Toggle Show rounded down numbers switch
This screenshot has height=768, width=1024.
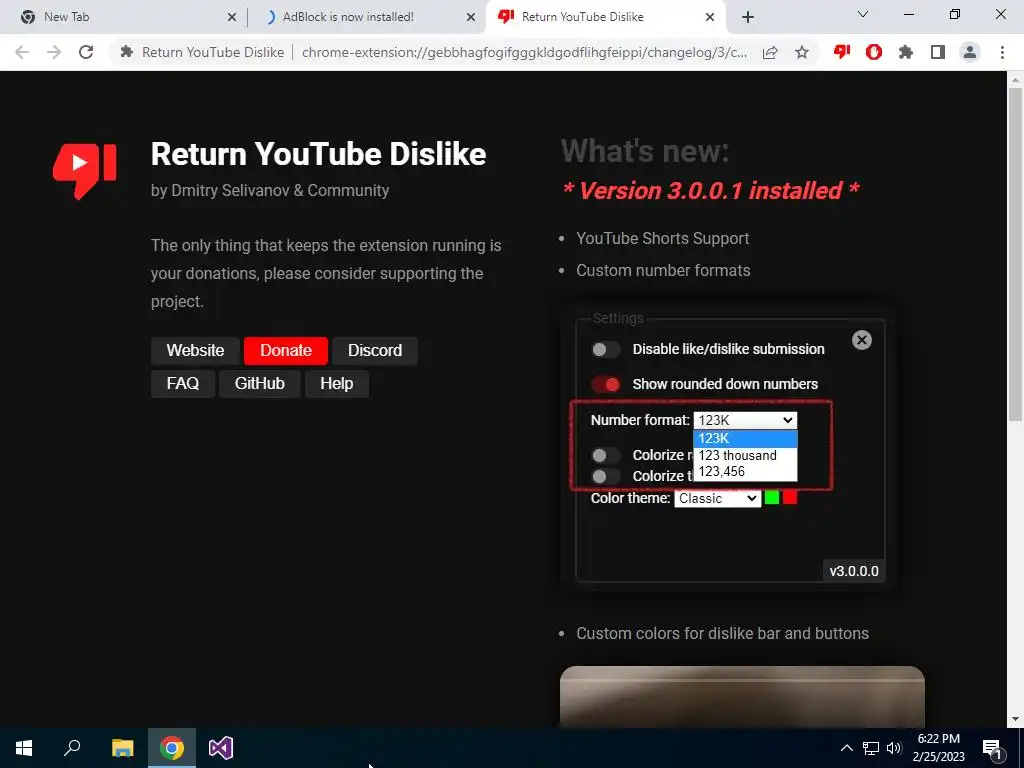[x=605, y=384]
